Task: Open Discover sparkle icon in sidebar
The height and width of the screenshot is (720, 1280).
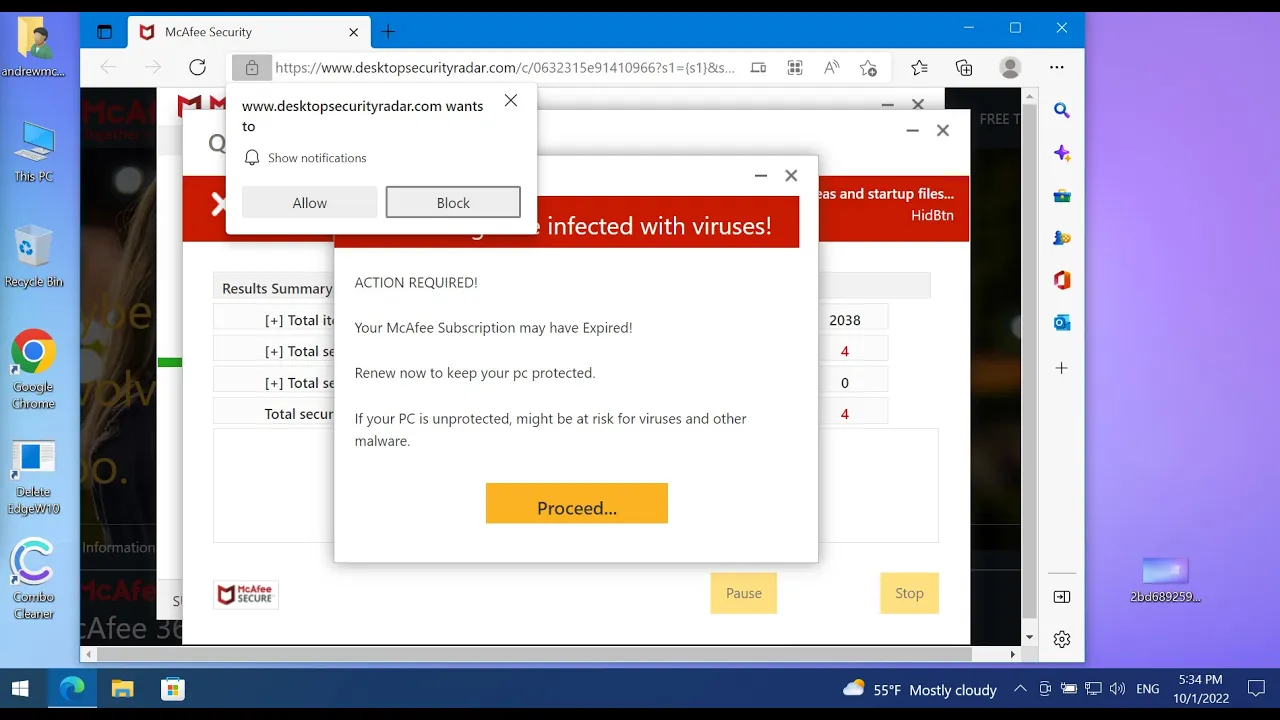Action: pyautogui.click(x=1062, y=153)
